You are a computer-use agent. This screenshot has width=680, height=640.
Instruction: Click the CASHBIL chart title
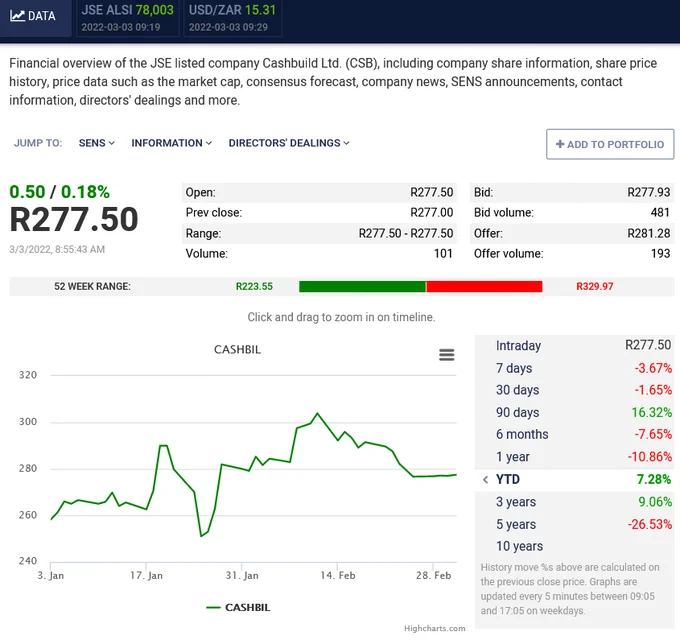pos(237,349)
